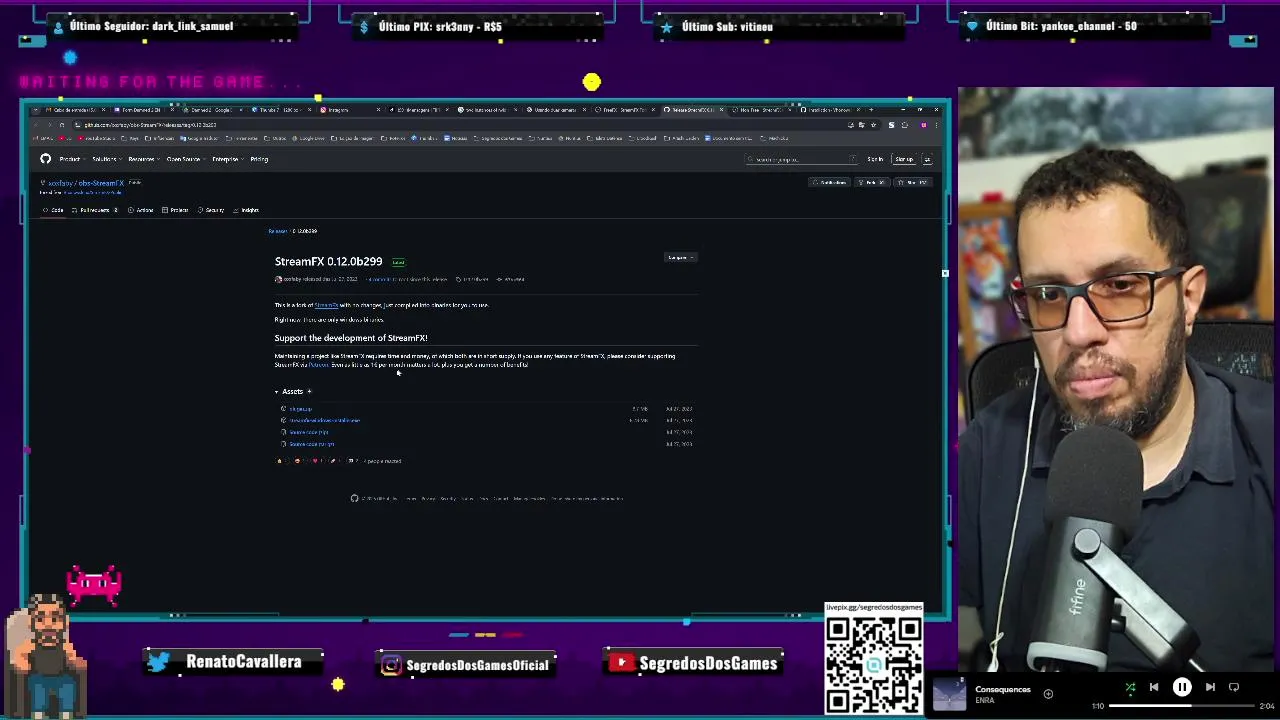Click the Star button on the repository
This screenshot has width=1280, height=720.
click(914, 182)
